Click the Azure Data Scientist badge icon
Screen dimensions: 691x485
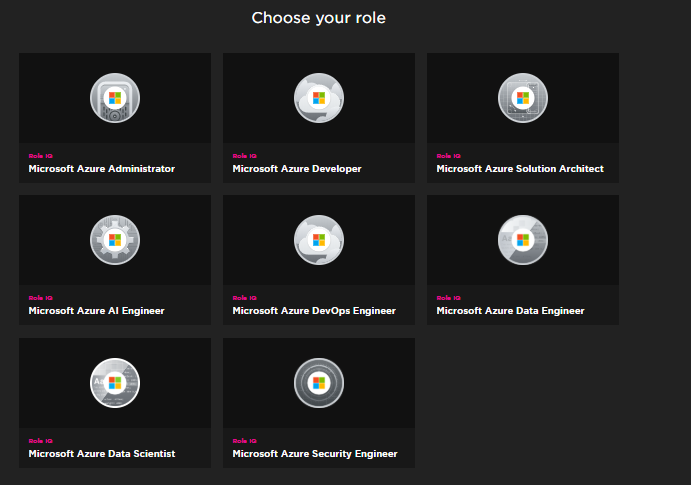click(115, 383)
